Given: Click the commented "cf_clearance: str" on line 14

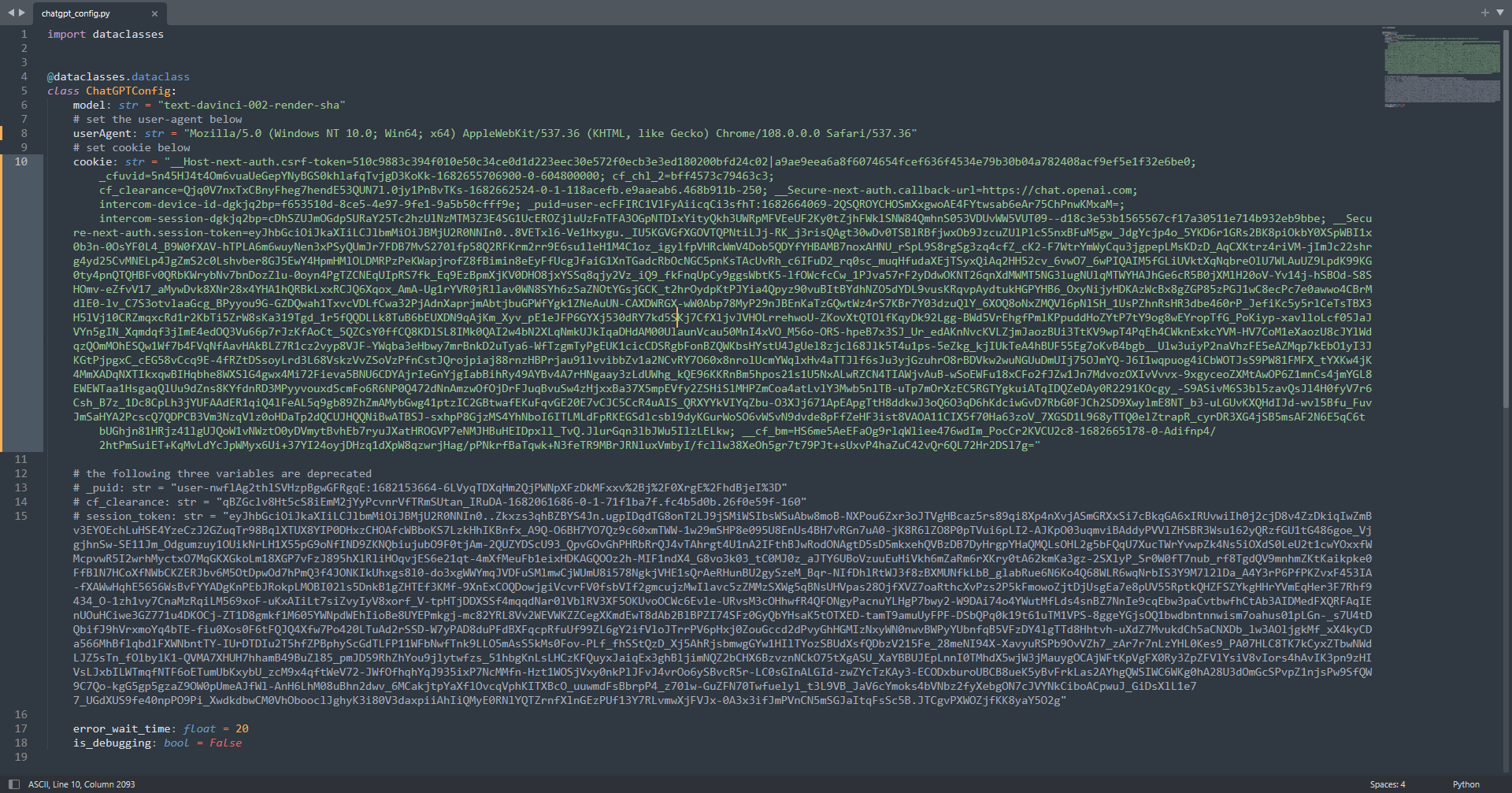Looking at the screenshot, I should 142,502.
